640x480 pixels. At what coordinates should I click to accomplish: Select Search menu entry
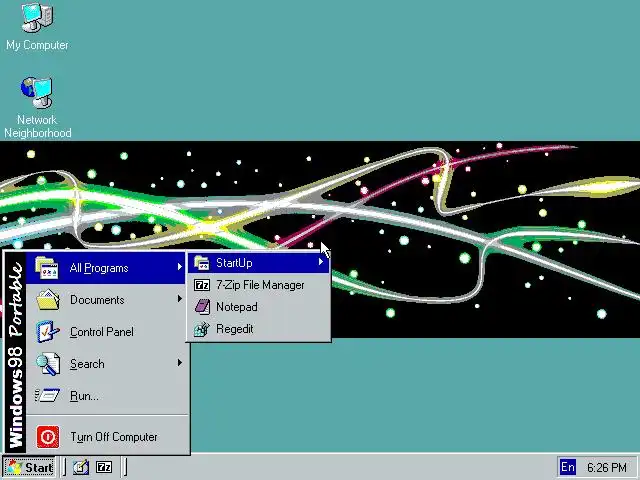point(106,364)
